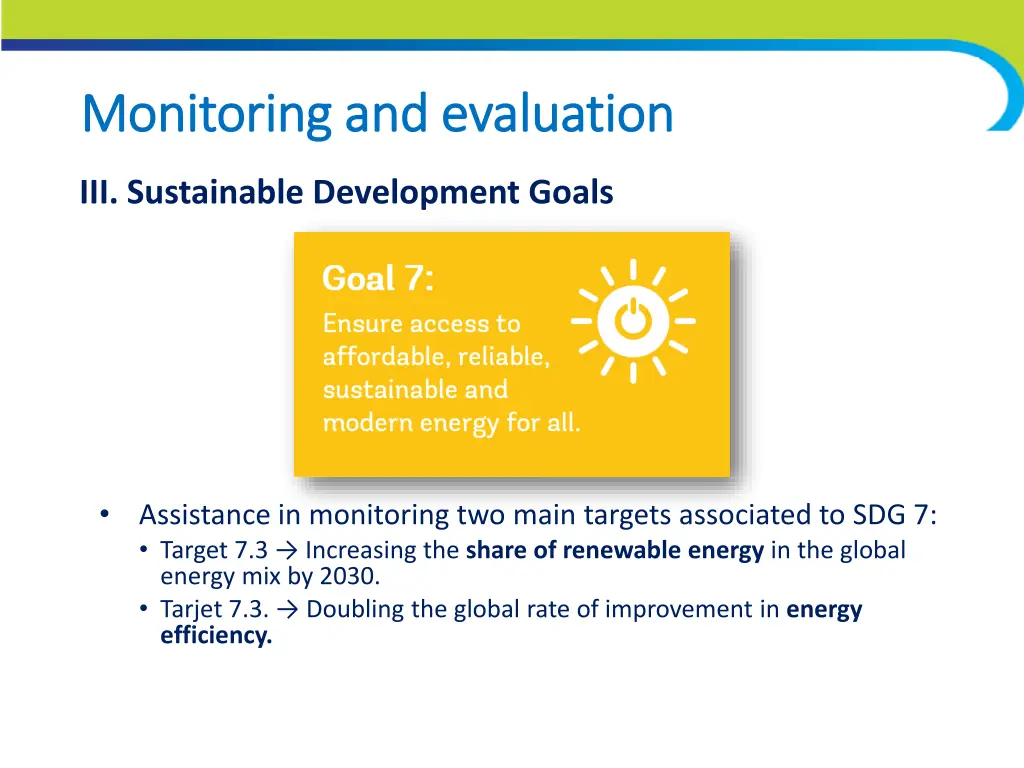
Task: Click the 'Assistance in monitoring two main targets' bullet
Action: (537, 515)
